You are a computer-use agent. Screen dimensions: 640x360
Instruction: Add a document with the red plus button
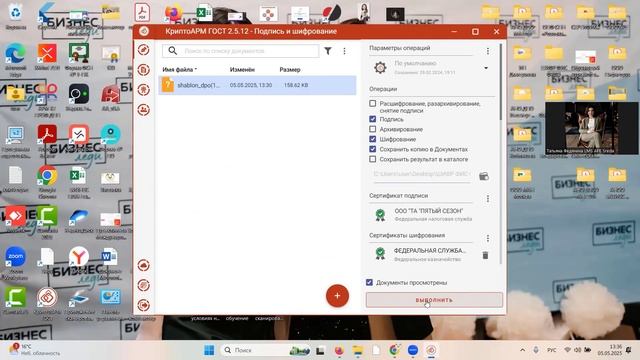[x=337, y=296]
